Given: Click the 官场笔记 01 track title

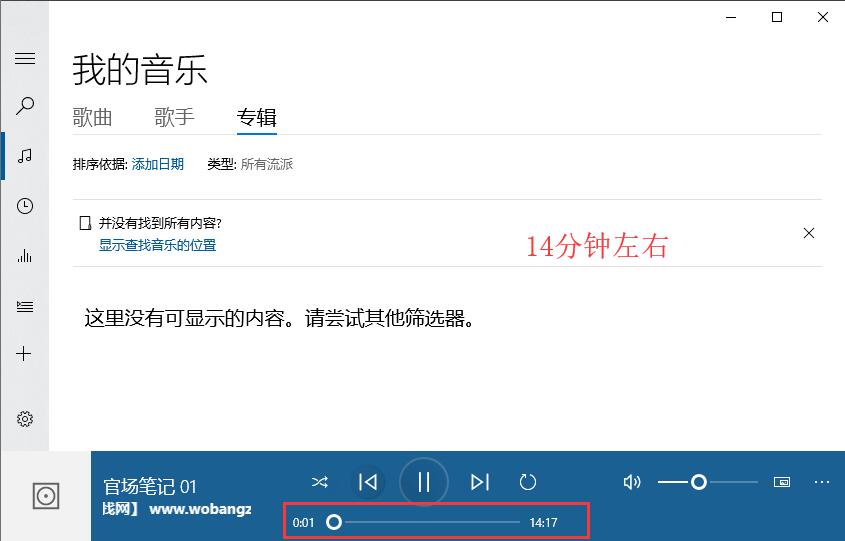Looking at the screenshot, I should pyautogui.click(x=150, y=487).
